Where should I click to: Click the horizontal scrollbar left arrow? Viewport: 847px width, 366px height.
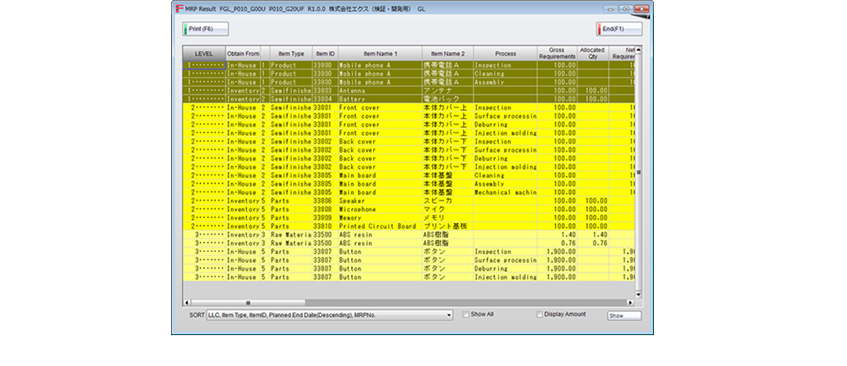click(187, 303)
